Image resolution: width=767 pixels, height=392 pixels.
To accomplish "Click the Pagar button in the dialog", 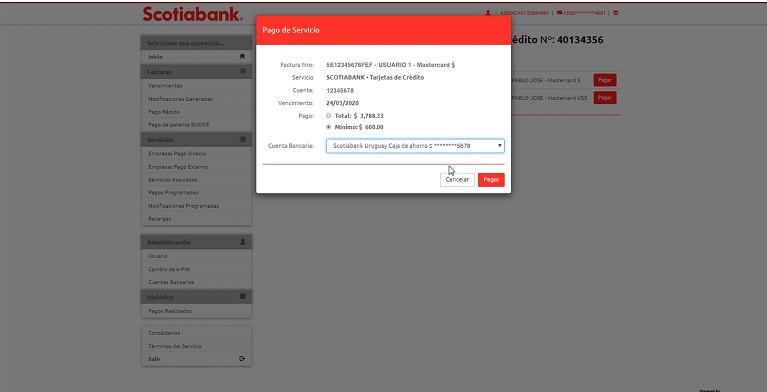I will click(491, 180).
